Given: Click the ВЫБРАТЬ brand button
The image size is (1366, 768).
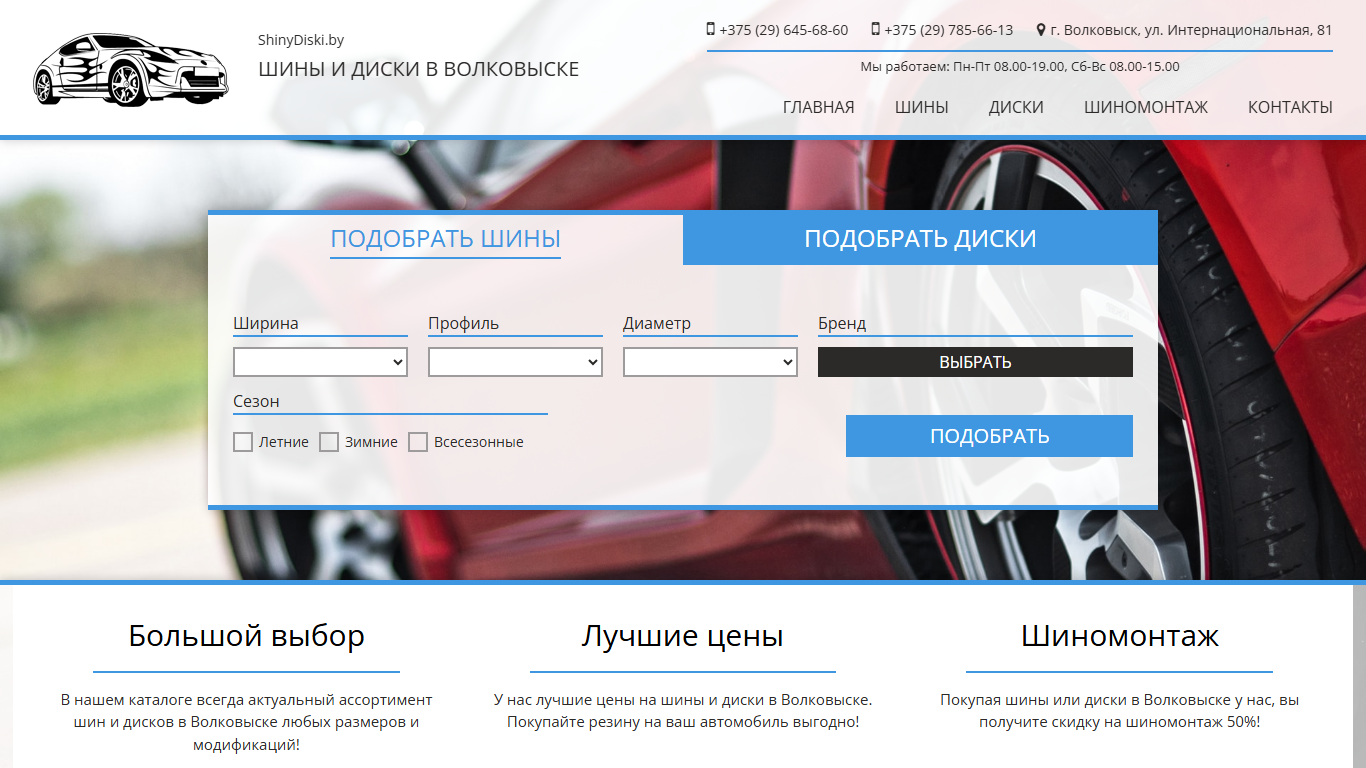Looking at the screenshot, I should tap(975, 362).
